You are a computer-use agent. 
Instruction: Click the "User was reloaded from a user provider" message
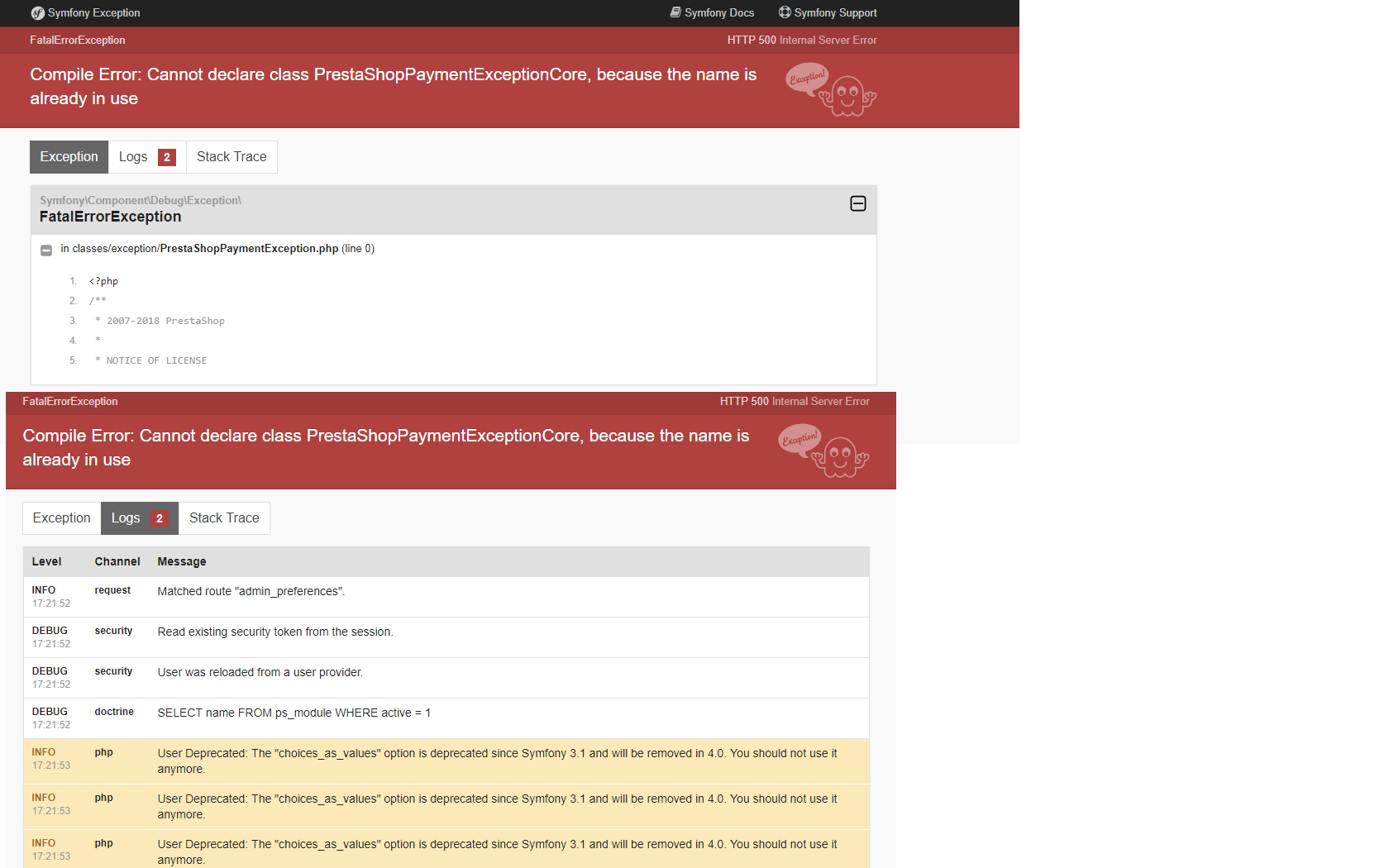(x=260, y=672)
